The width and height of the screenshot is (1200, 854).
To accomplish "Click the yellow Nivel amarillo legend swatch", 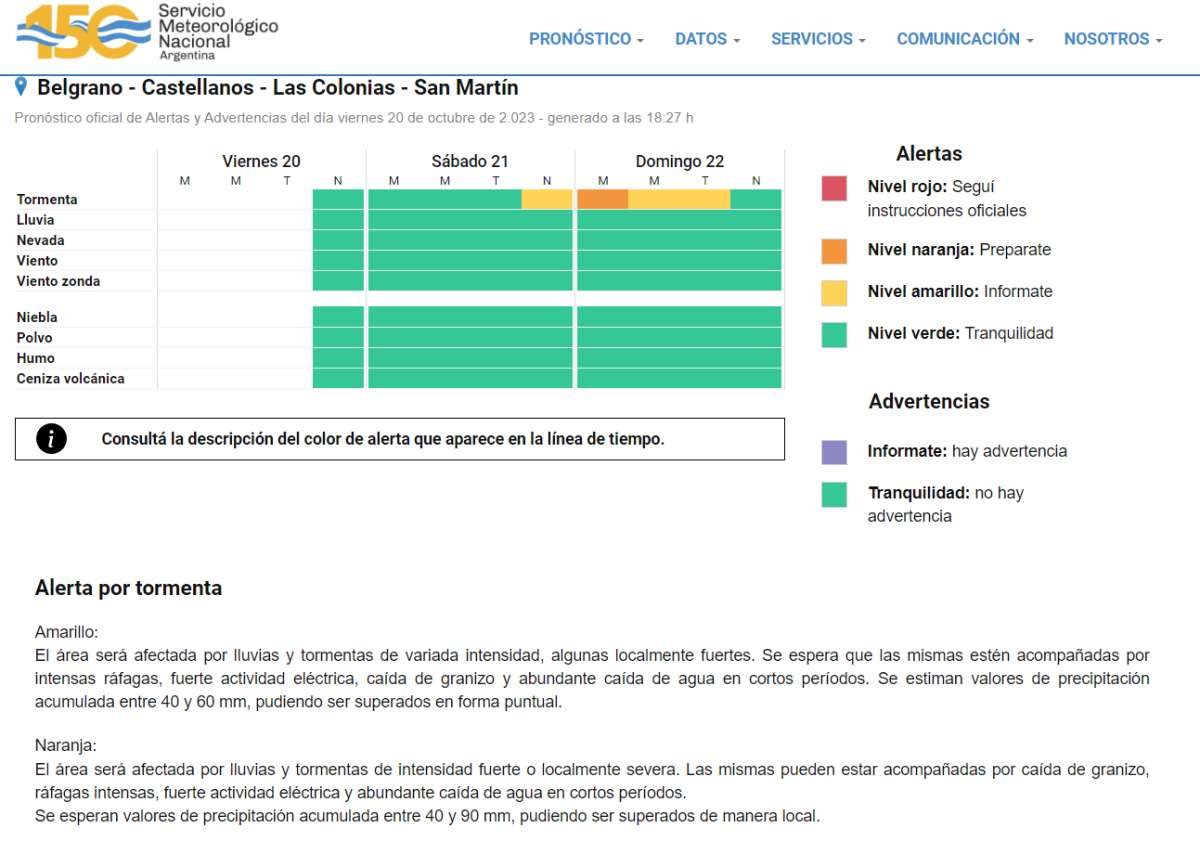I will pos(834,292).
